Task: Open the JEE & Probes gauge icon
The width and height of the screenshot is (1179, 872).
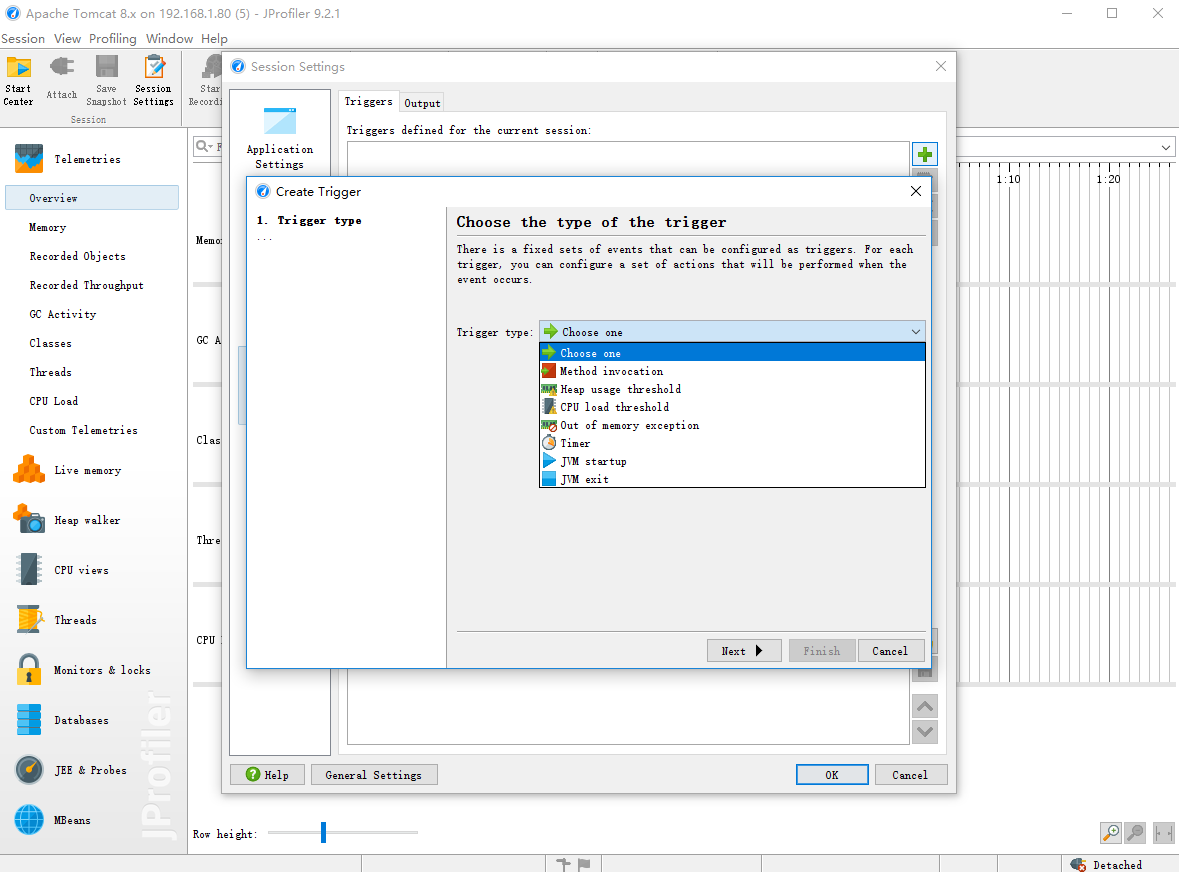Action: pos(29,770)
